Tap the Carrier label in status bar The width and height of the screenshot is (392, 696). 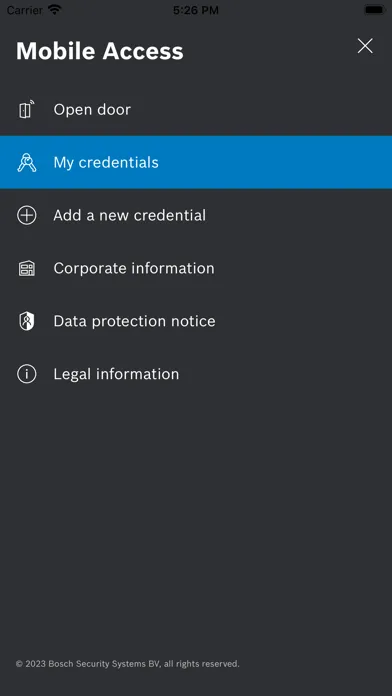click(x=24, y=10)
